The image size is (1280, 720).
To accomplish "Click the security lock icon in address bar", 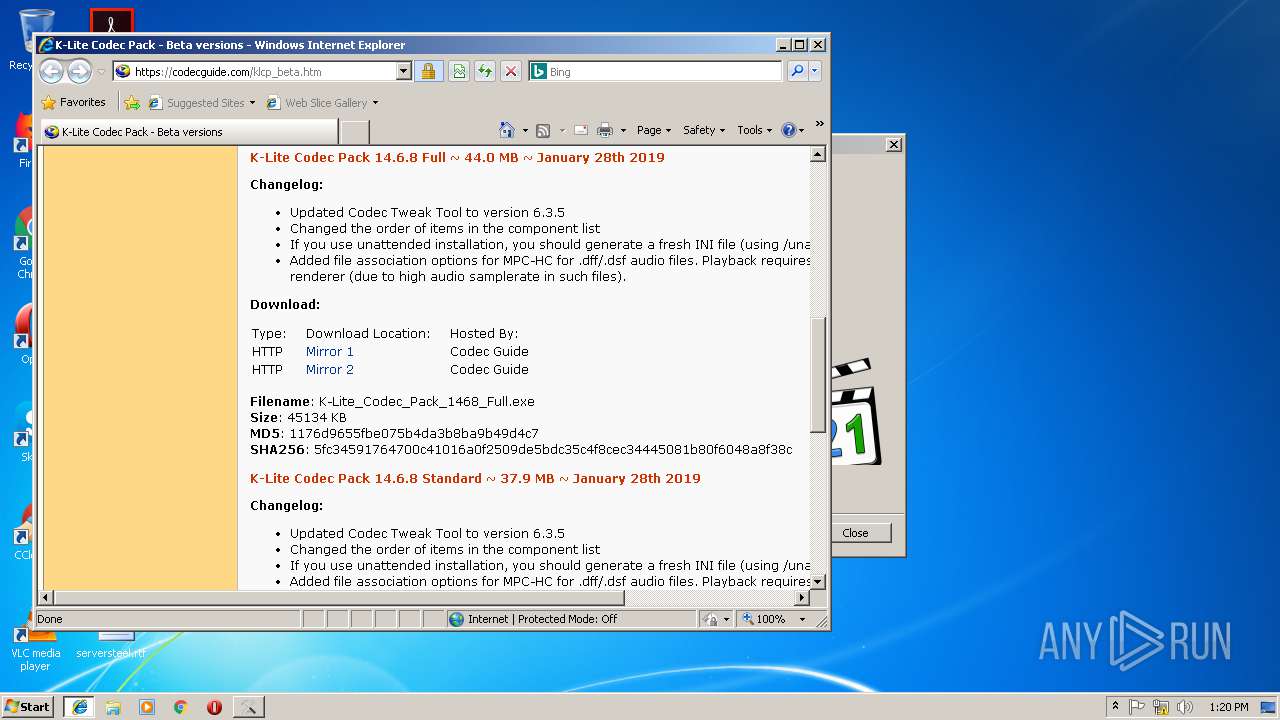I will [x=428, y=71].
